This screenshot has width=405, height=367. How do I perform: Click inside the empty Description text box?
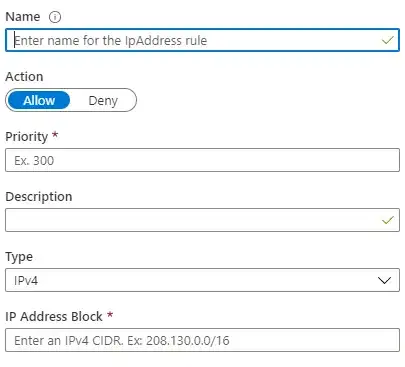(x=202, y=220)
